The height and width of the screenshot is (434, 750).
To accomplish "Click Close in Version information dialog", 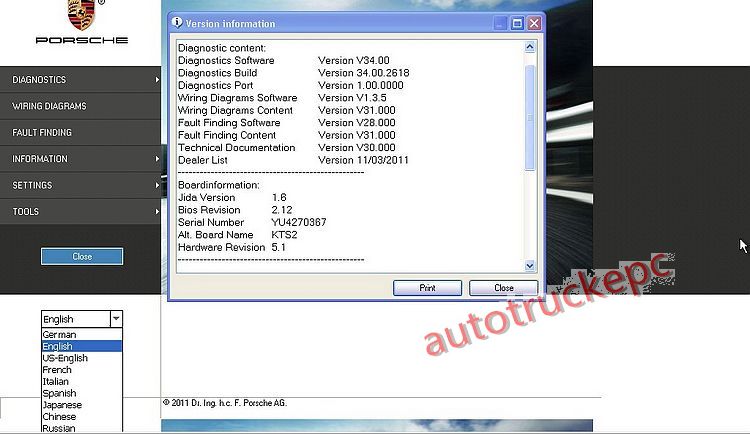I will [x=504, y=288].
